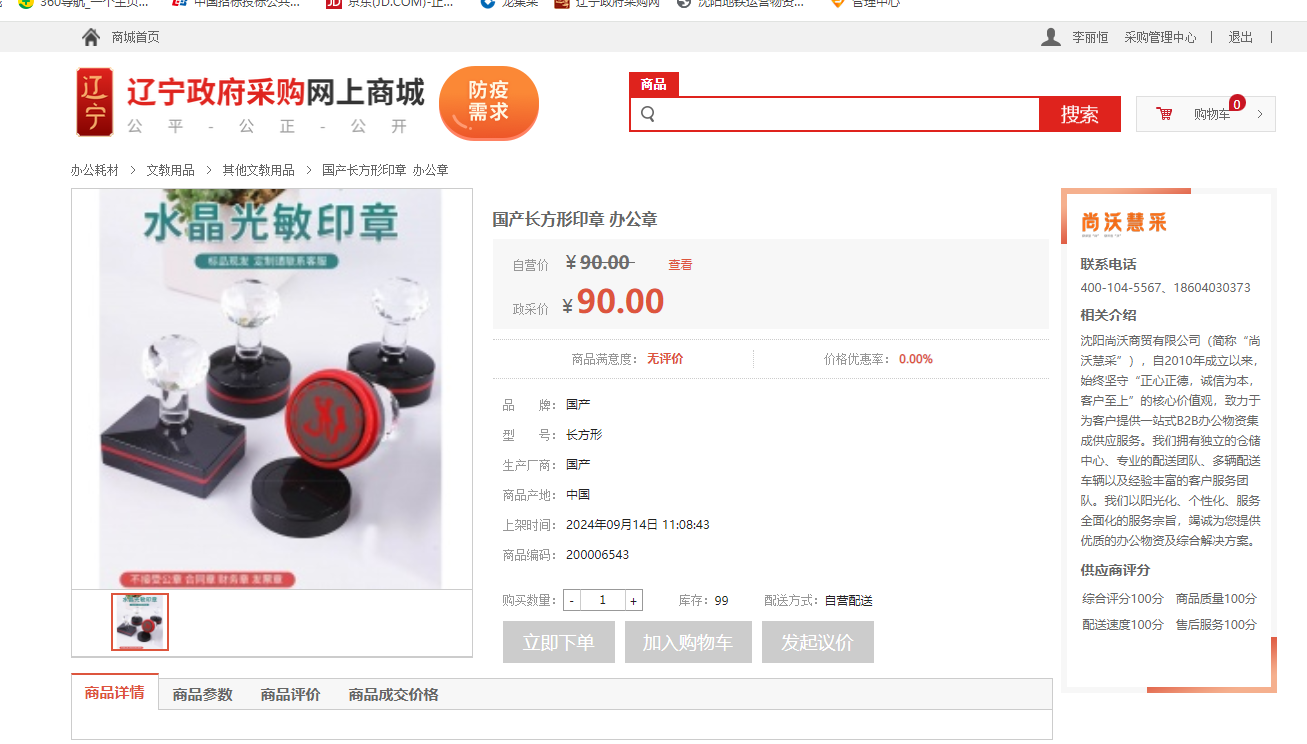Image resolution: width=1307 pixels, height=744 pixels.
Task: Select the product thumbnail below main image
Action: point(140,622)
